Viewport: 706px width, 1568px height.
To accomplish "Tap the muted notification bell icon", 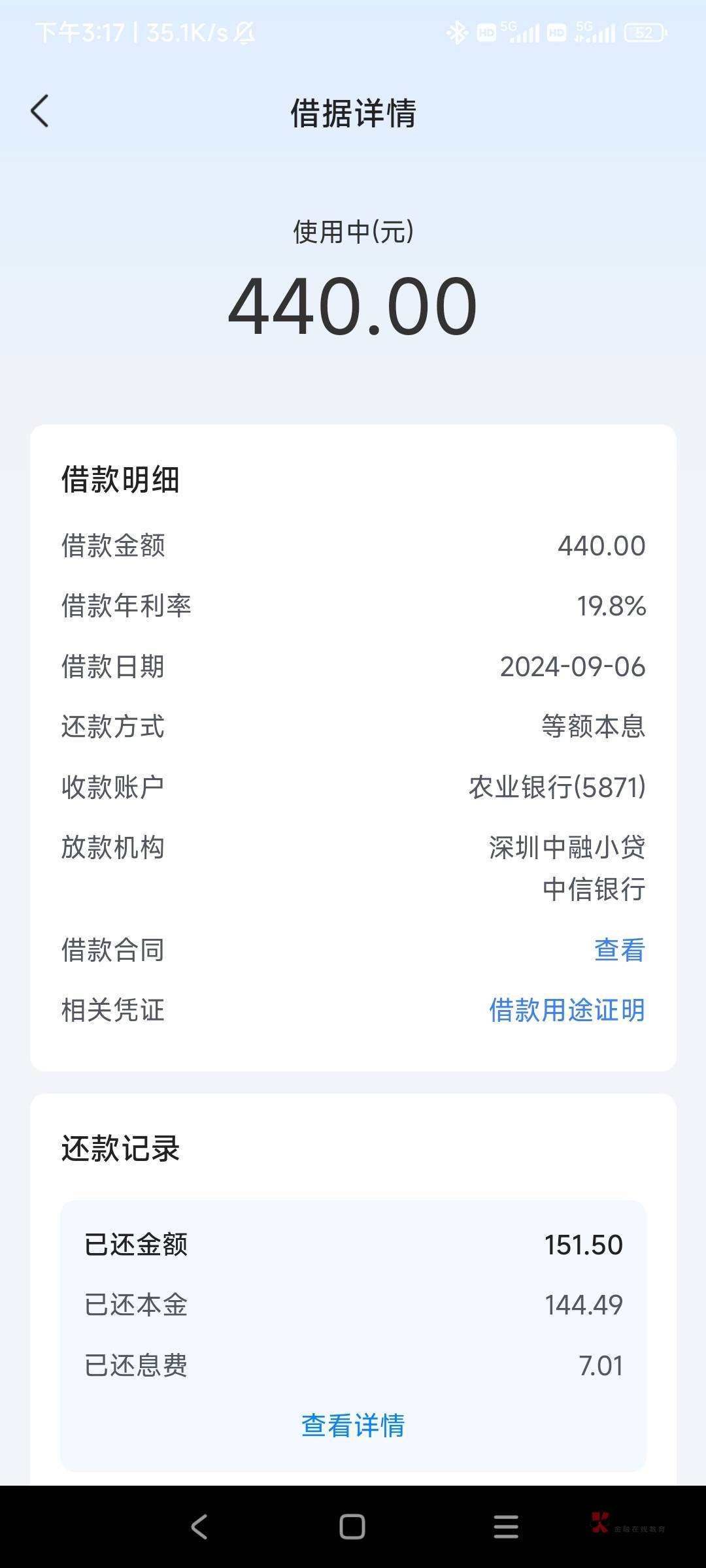I will tap(244, 33).
